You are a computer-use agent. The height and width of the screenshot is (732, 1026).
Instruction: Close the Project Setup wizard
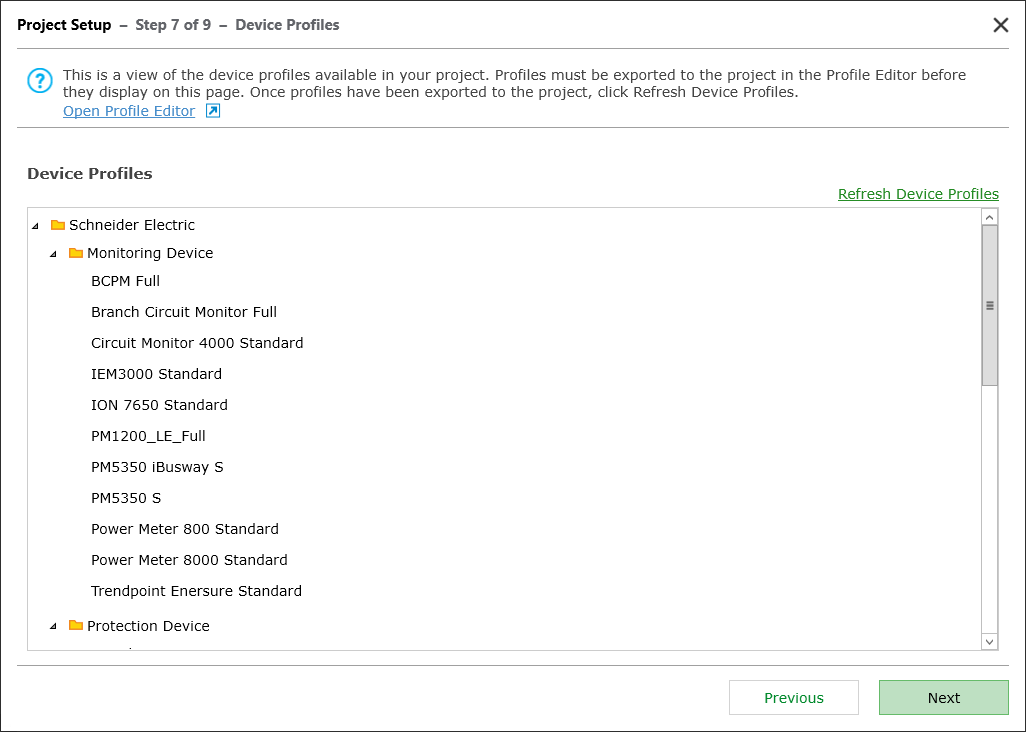(1001, 25)
